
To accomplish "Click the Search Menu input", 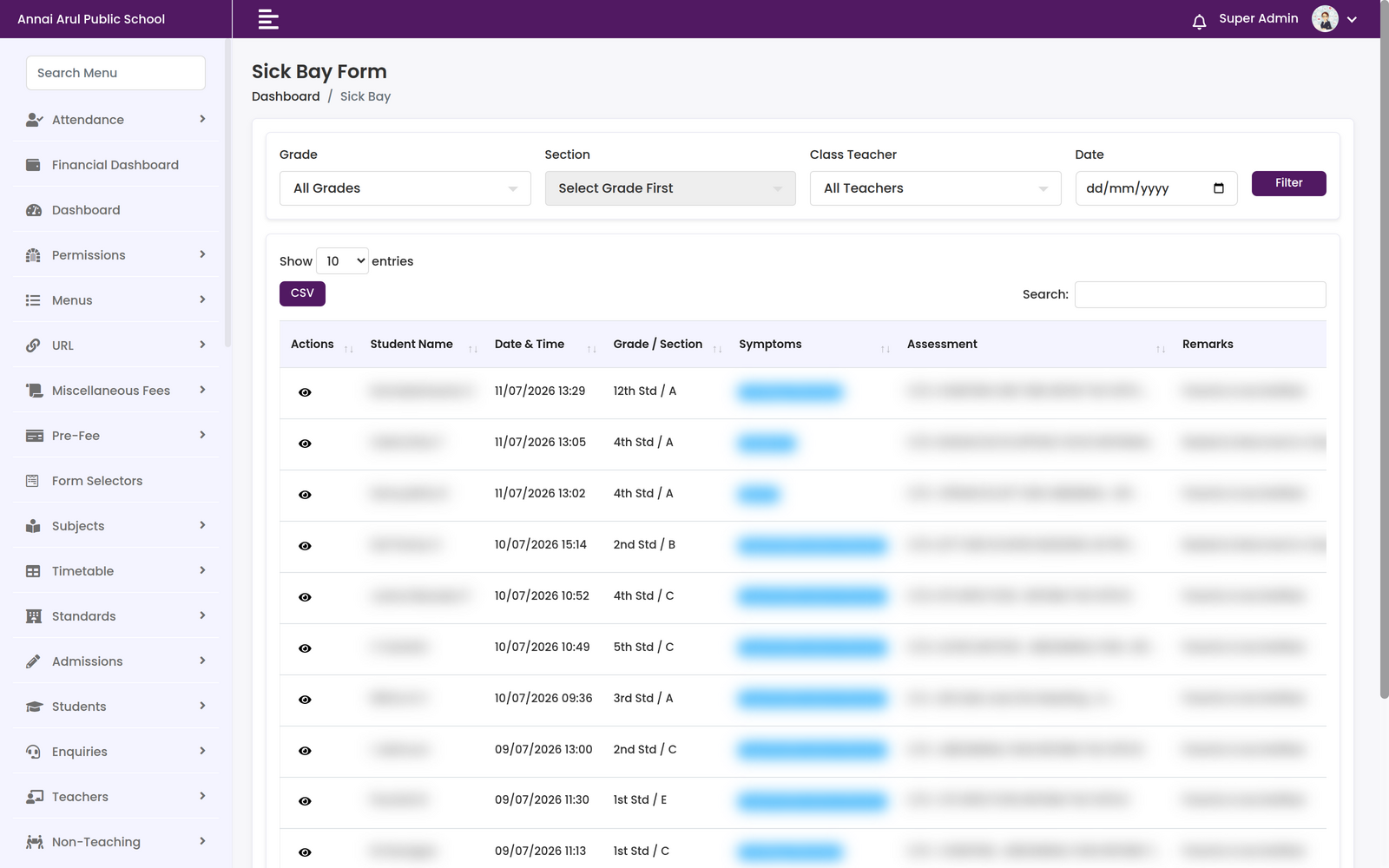I will [x=115, y=73].
